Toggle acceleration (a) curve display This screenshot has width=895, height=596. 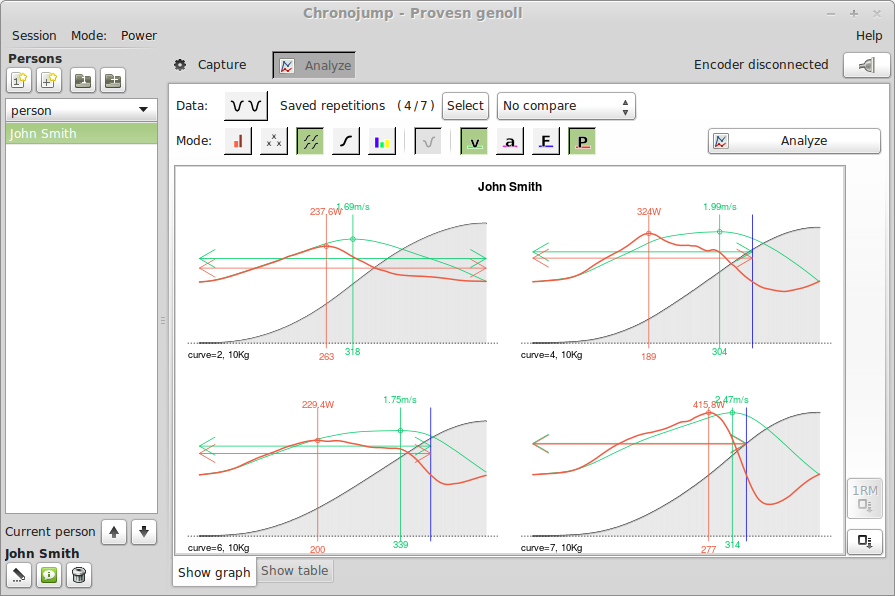(x=510, y=141)
